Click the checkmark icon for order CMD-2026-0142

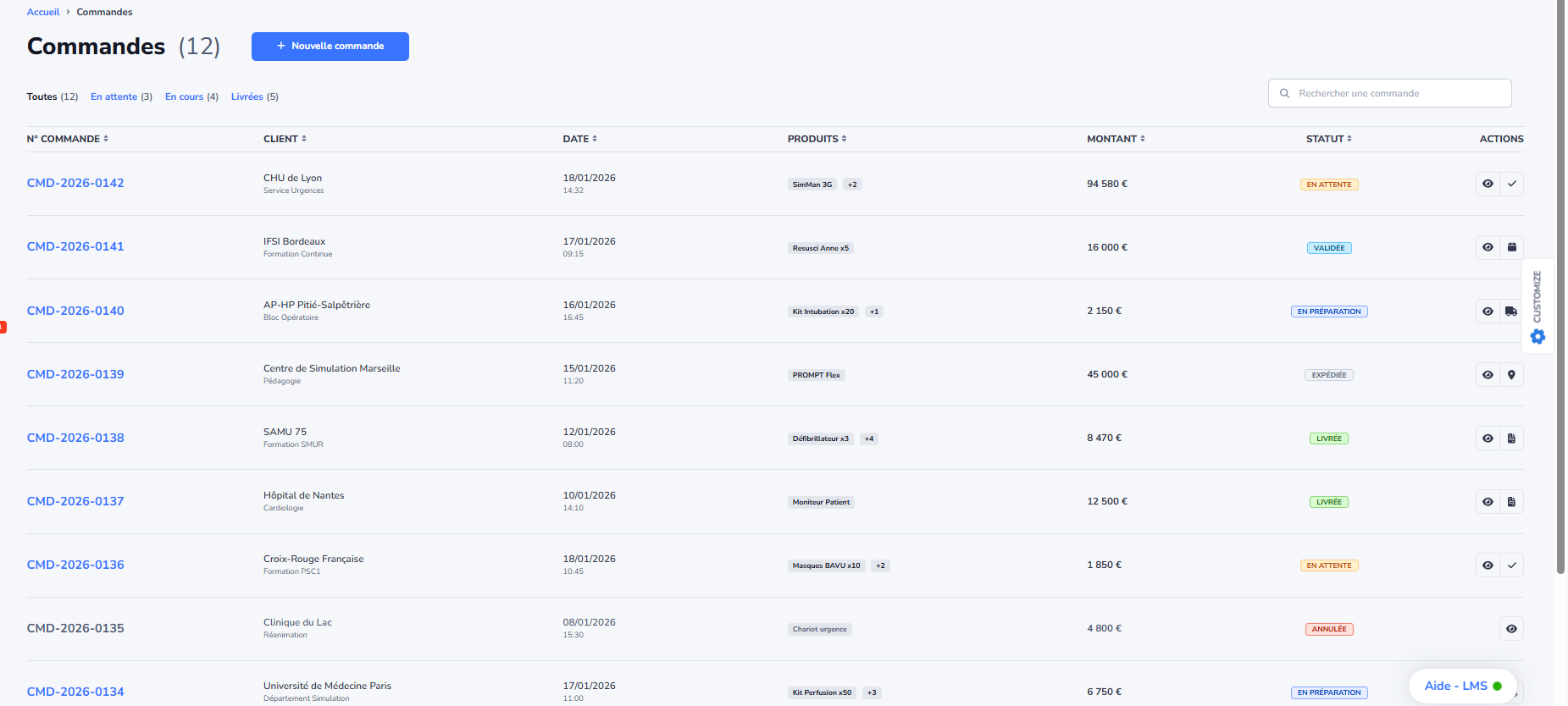coord(1511,184)
